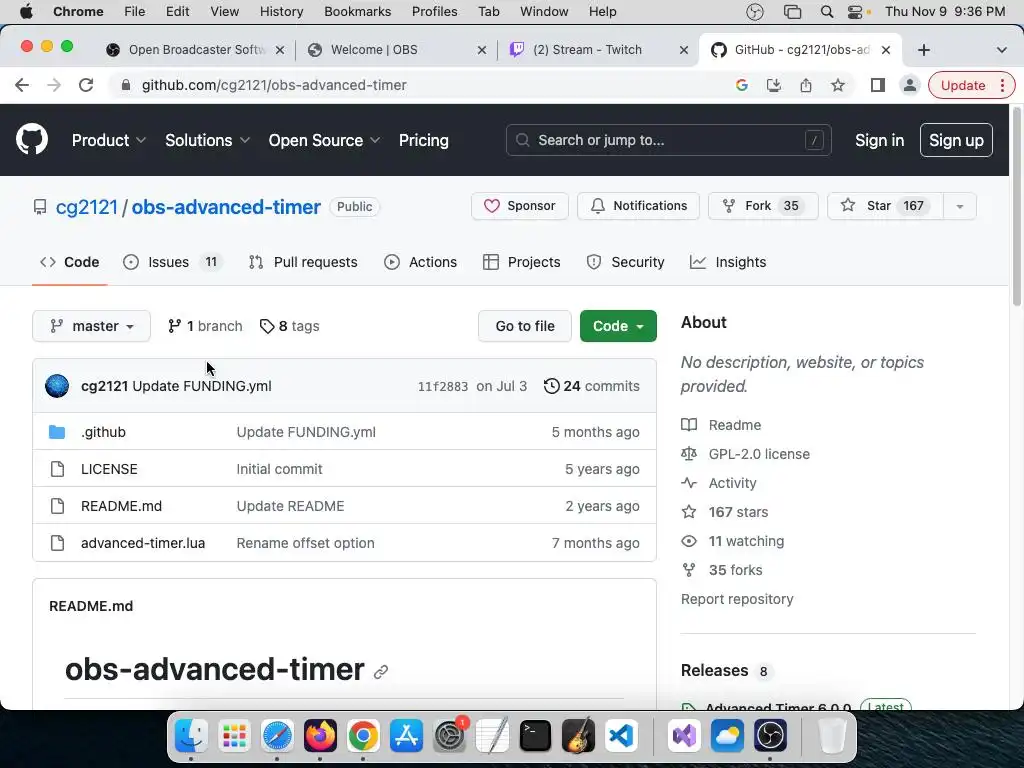Open the green Code dropdown
The image size is (1024, 768).
pos(618,326)
